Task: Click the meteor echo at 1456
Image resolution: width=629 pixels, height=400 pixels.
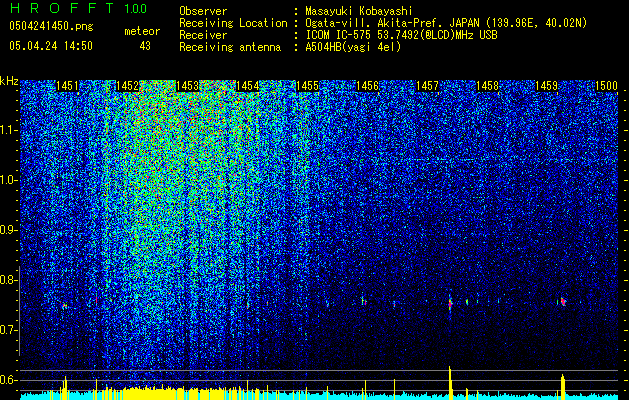Action: [364, 301]
